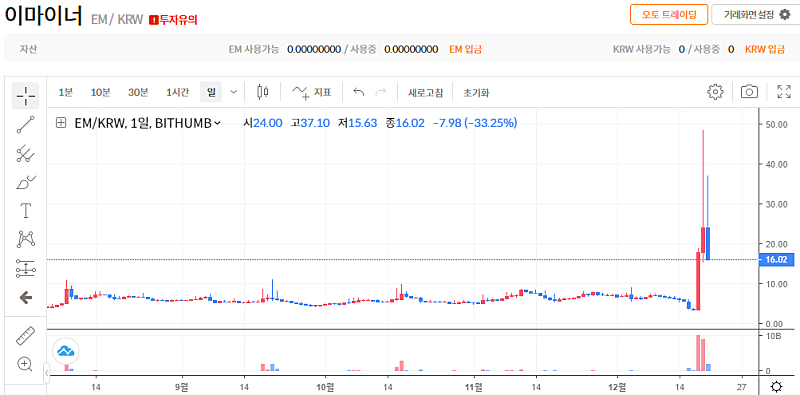Open the indicators (지표) panel
Image resolution: width=800 pixels, height=395 pixels.
311,92
